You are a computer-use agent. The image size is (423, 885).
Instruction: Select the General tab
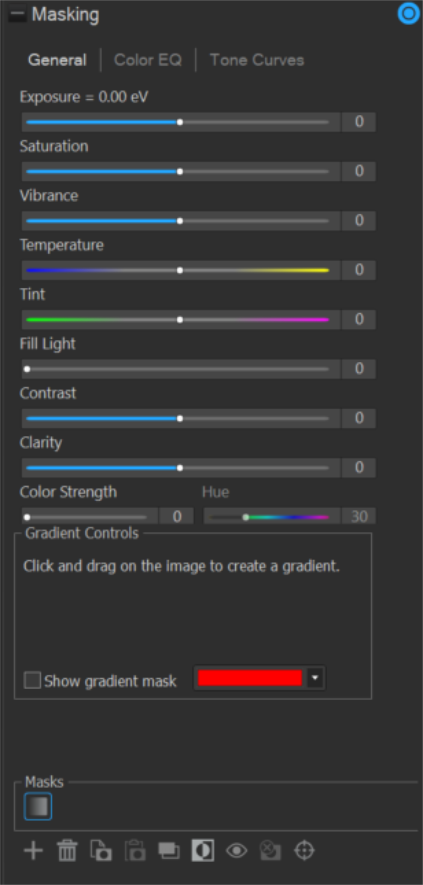(58, 60)
